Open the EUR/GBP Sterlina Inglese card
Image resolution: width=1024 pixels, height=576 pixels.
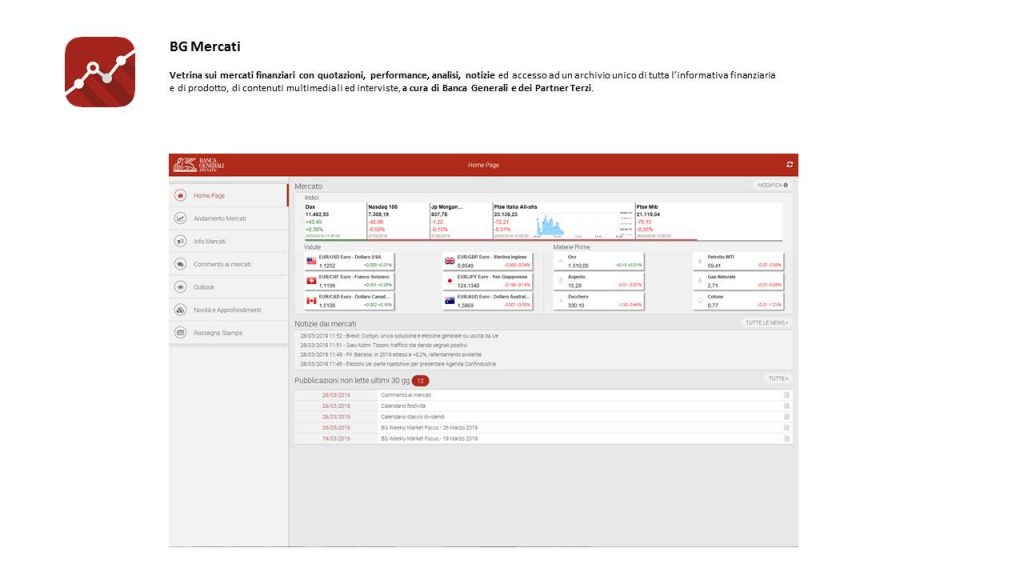click(x=487, y=261)
